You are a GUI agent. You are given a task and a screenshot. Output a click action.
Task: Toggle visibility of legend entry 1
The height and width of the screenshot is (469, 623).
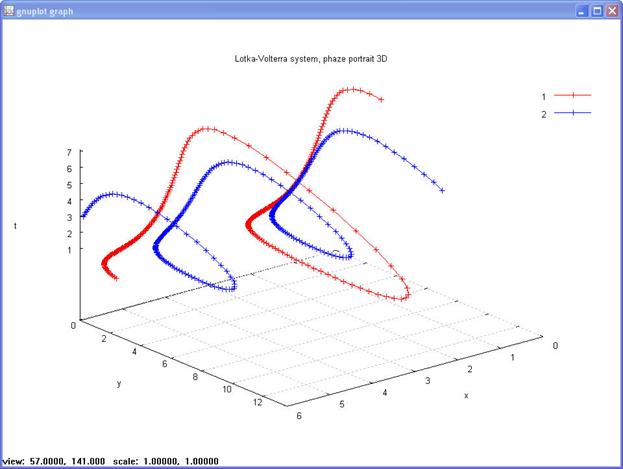coord(544,97)
